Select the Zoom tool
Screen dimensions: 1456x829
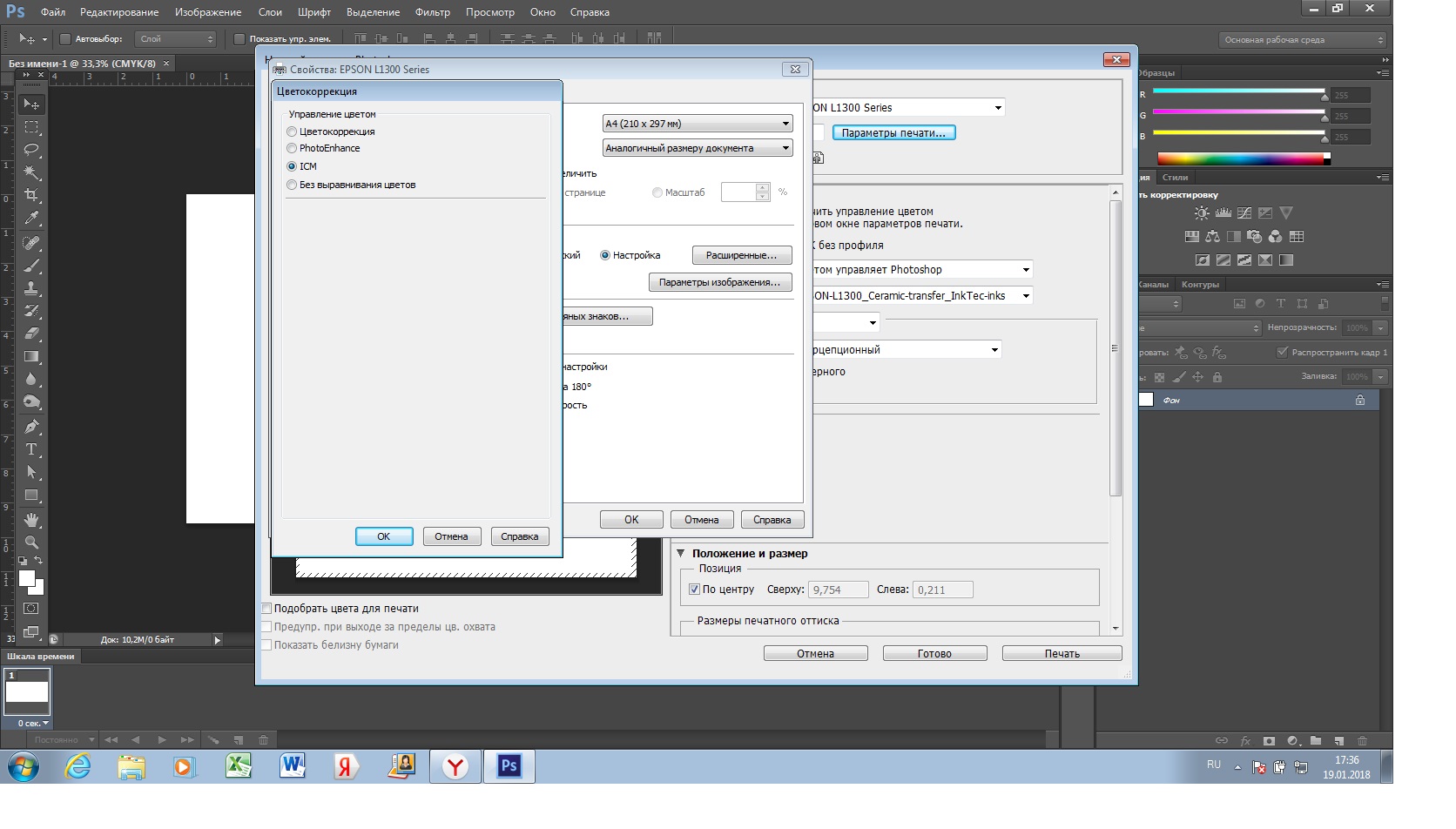pyautogui.click(x=31, y=542)
